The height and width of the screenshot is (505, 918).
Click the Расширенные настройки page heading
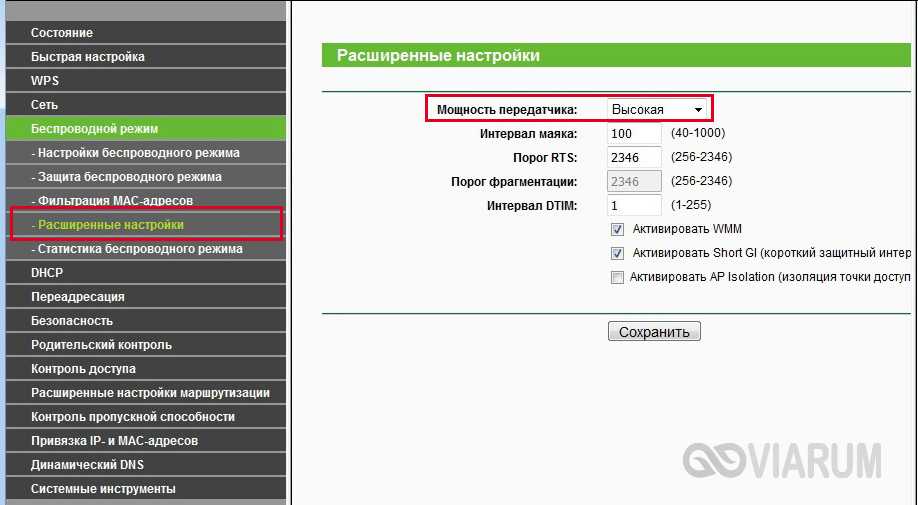point(438,56)
